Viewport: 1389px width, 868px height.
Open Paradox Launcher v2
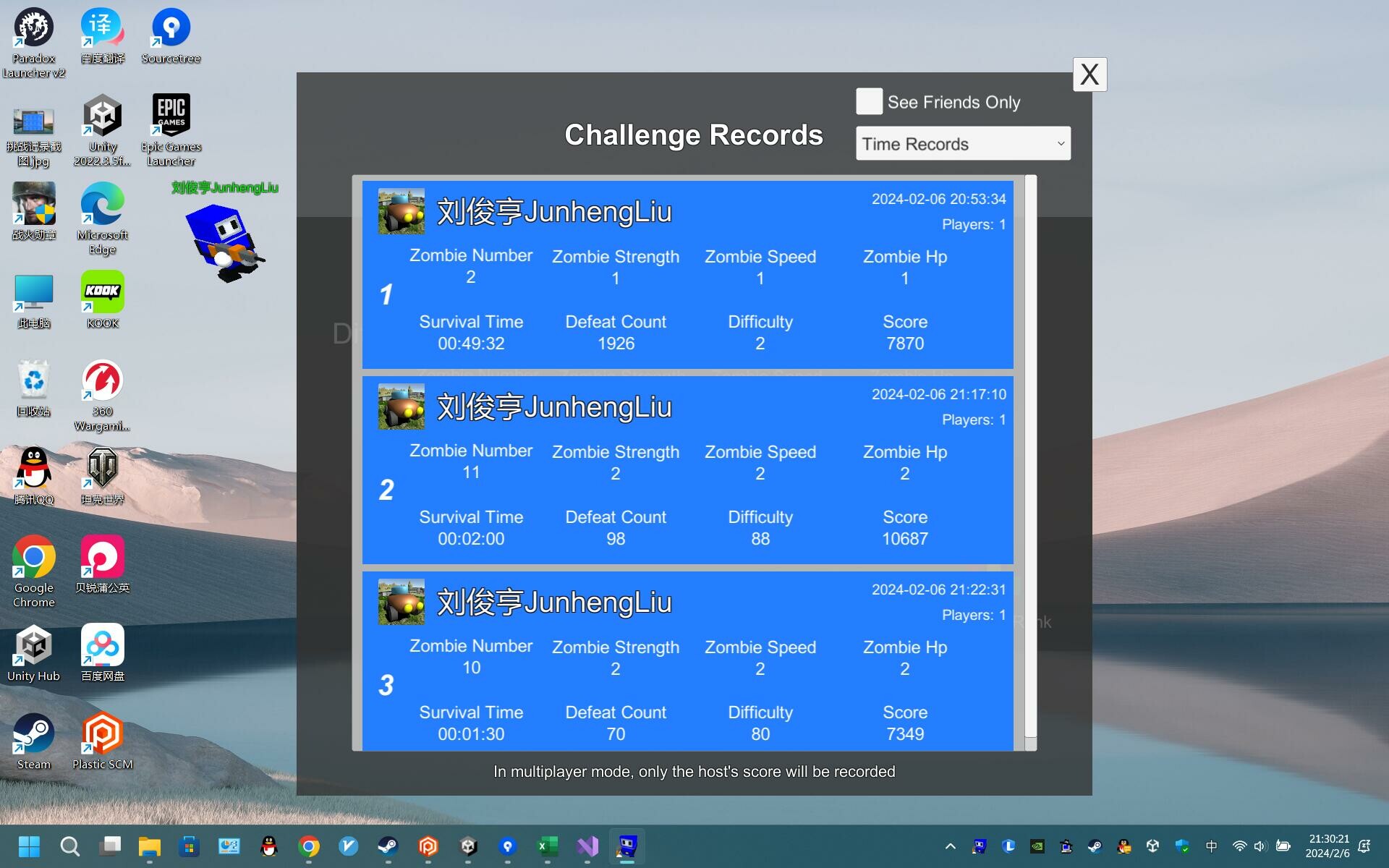[x=33, y=27]
